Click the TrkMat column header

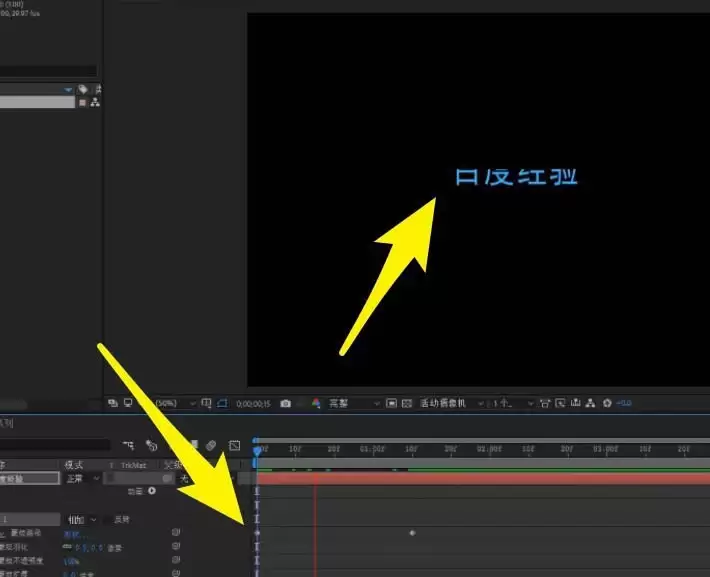point(133,465)
